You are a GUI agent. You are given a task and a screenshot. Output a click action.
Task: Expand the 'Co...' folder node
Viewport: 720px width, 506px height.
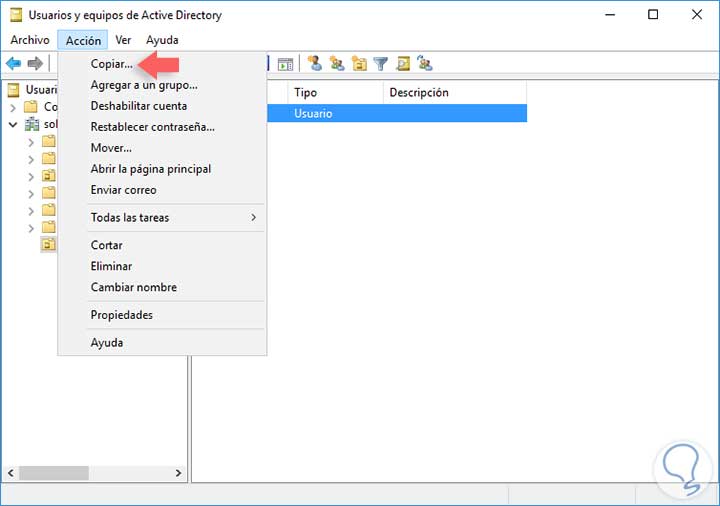13,107
